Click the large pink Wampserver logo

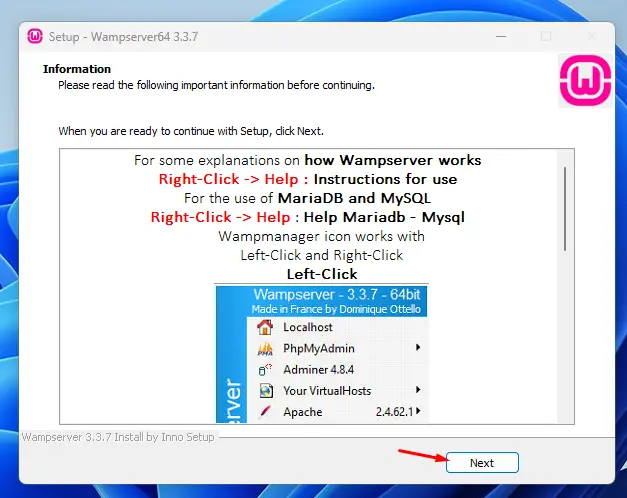coord(585,80)
